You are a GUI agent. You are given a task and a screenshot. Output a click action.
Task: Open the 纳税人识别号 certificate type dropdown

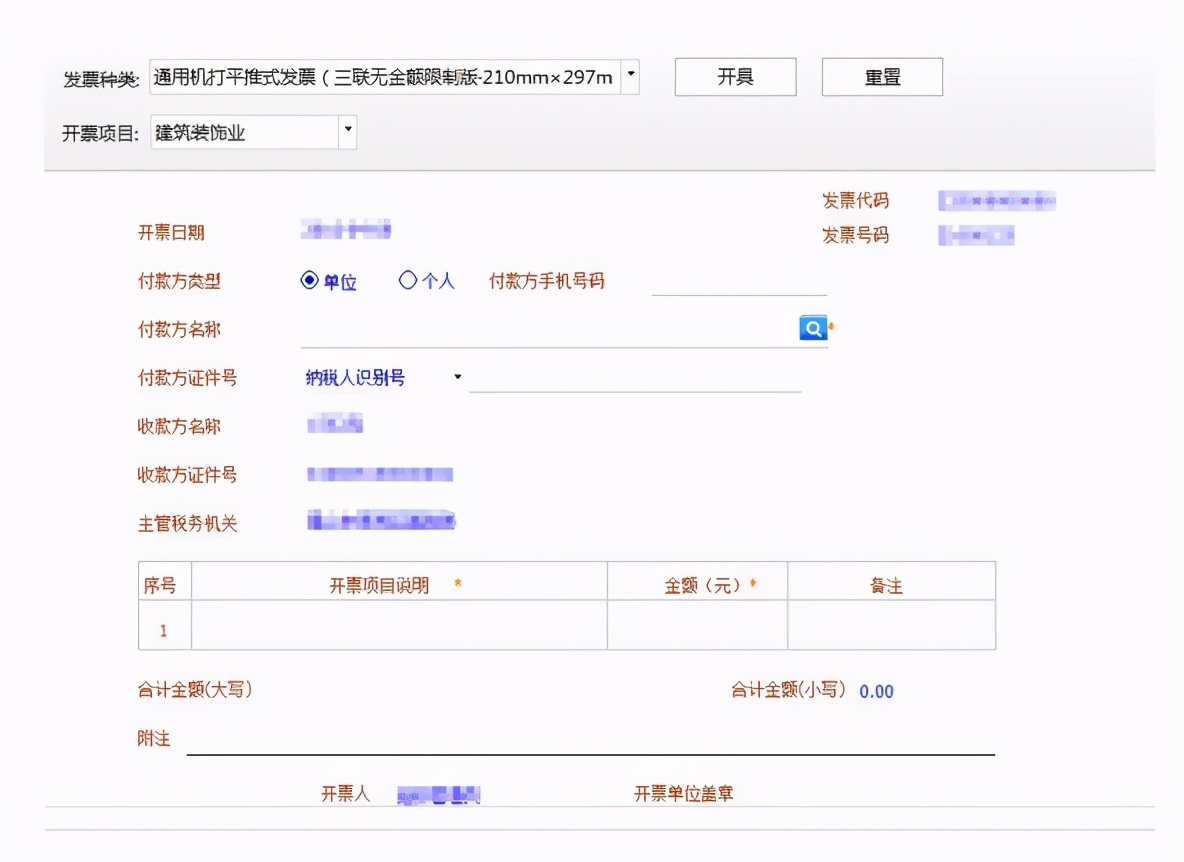[457, 377]
